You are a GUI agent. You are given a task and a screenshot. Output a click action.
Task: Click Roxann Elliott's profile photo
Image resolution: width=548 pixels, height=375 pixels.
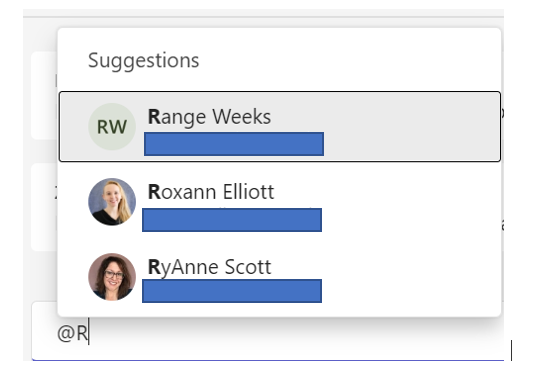click(112, 202)
